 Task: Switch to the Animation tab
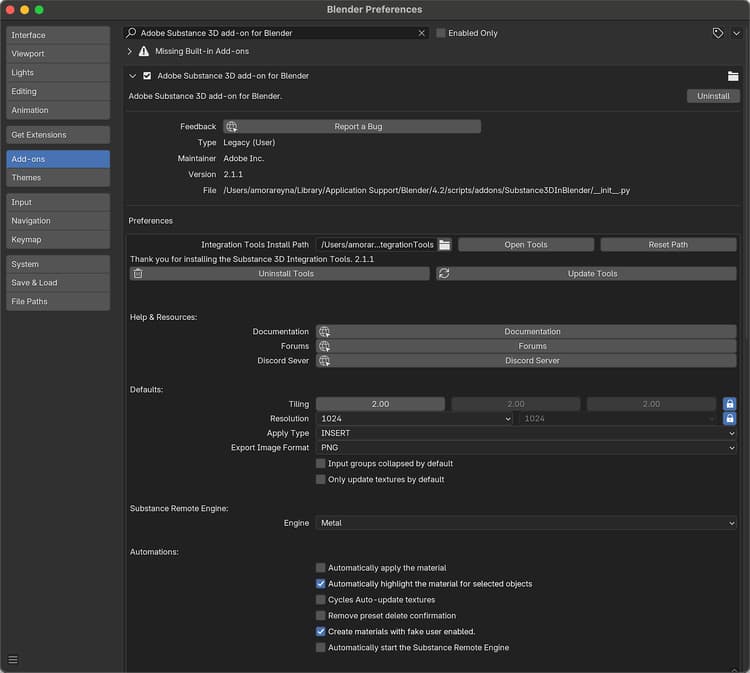tap(58, 110)
